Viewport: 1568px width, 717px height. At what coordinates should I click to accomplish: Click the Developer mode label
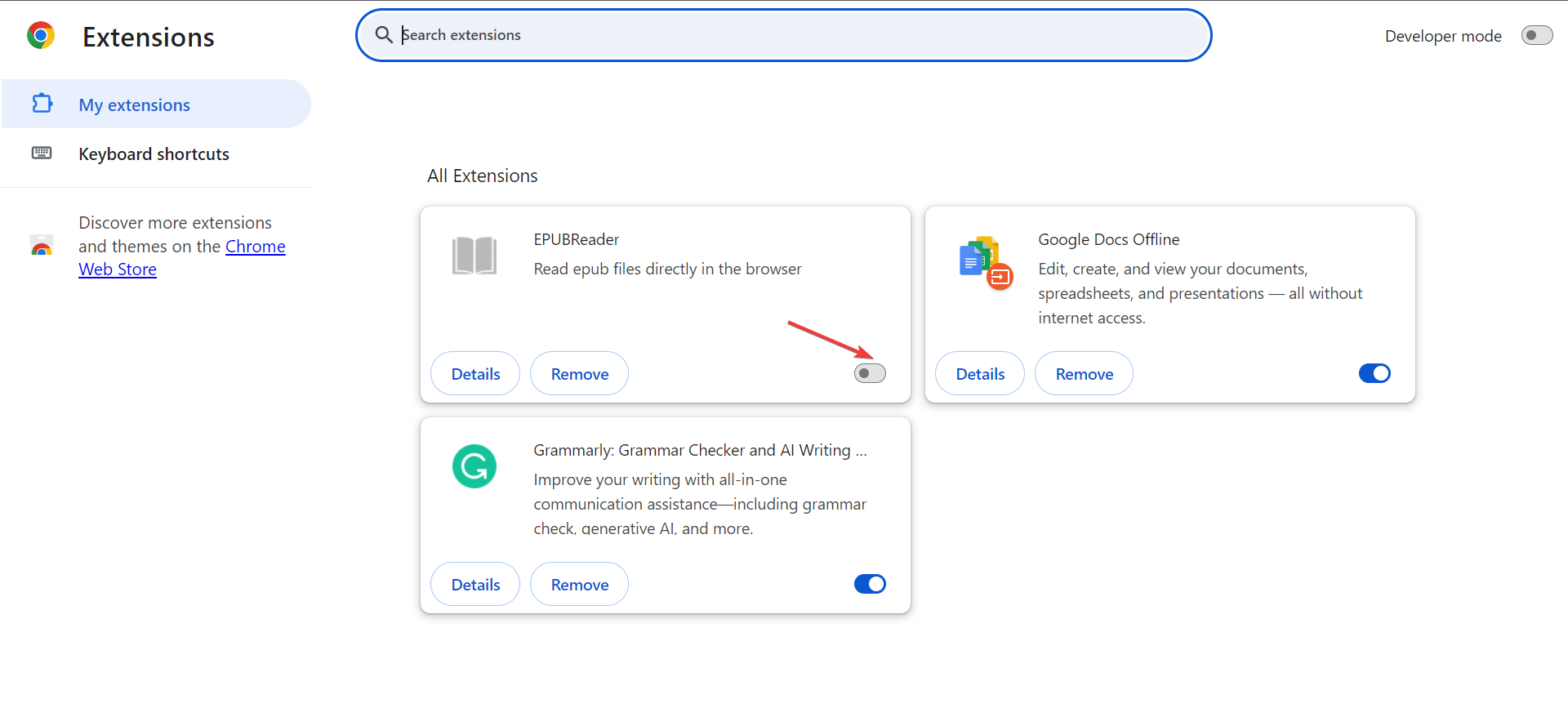click(x=1443, y=36)
